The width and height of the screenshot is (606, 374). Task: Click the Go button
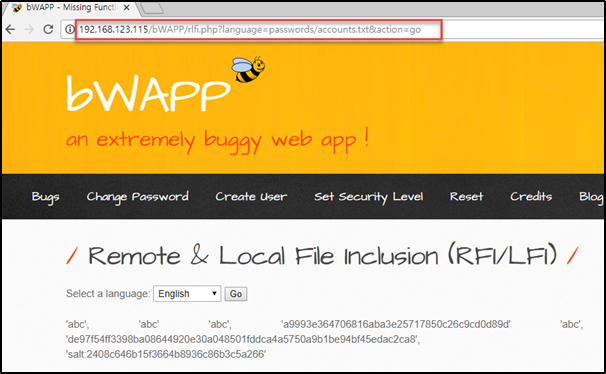pyautogui.click(x=236, y=294)
